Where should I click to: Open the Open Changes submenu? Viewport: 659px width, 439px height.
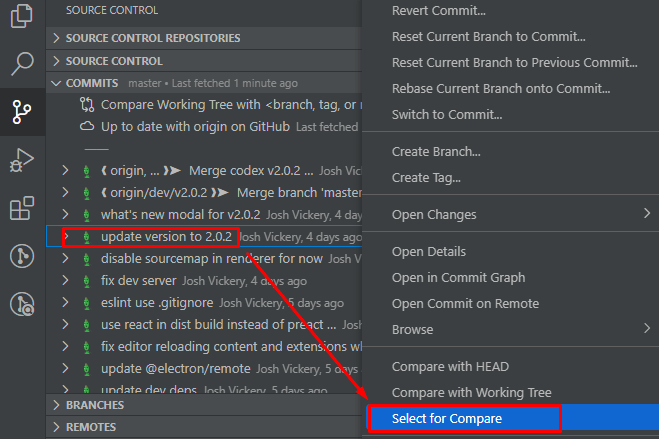[x=510, y=215]
